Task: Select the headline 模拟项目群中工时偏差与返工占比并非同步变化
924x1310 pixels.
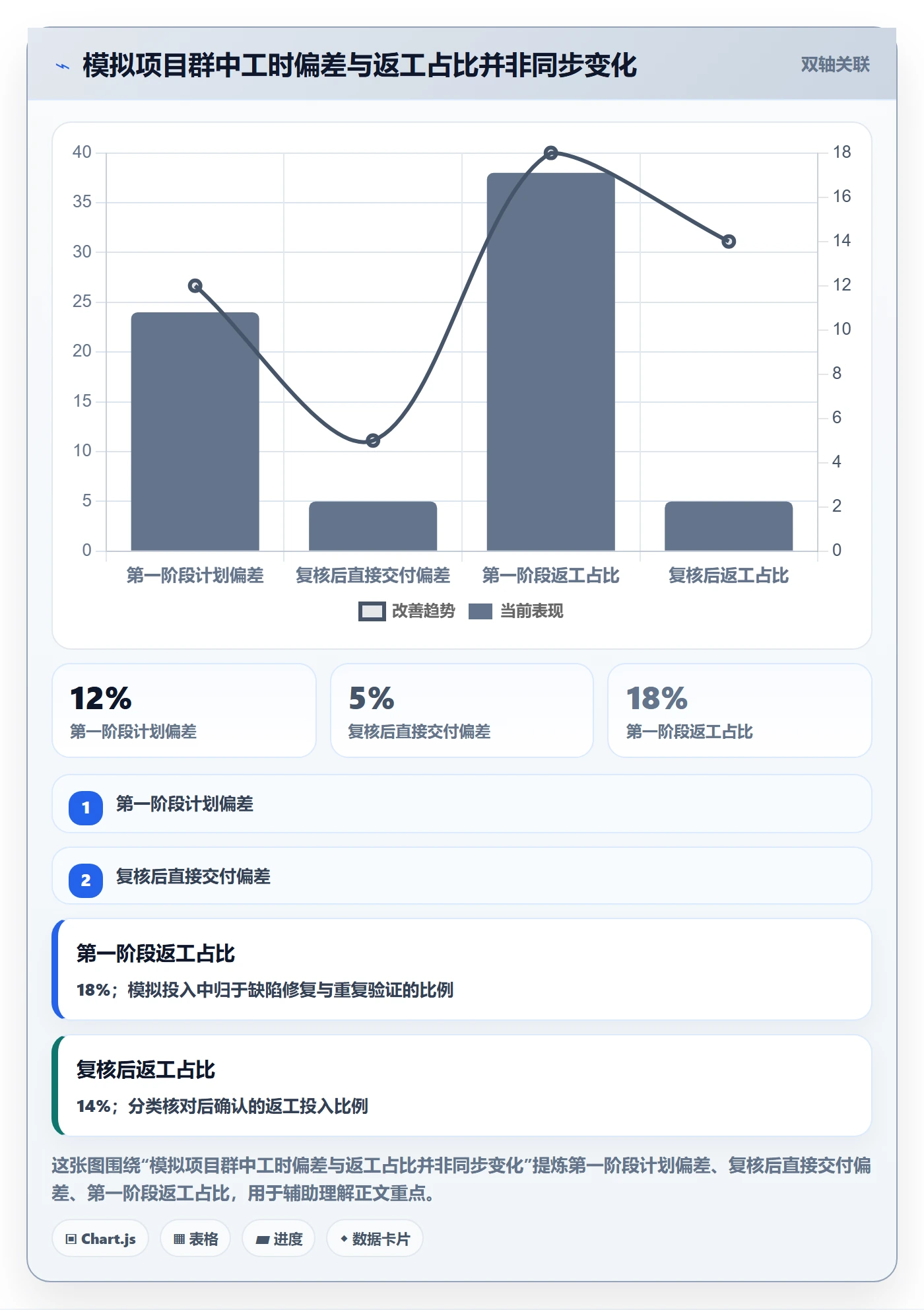Action: point(360,65)
